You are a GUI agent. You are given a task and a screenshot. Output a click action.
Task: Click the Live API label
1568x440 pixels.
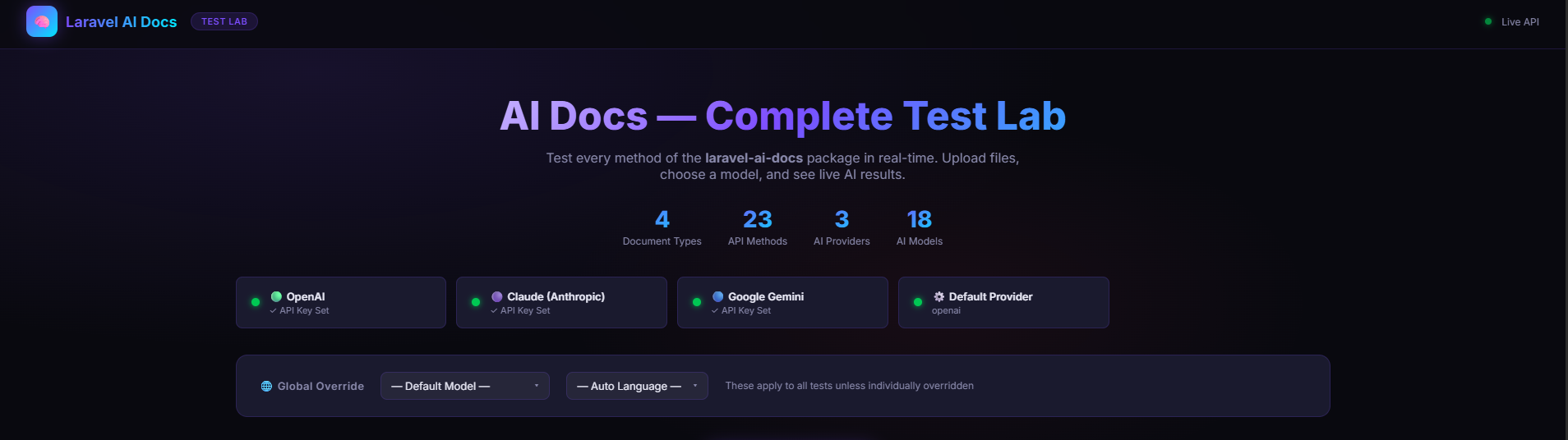click(x=1520, y=22)
